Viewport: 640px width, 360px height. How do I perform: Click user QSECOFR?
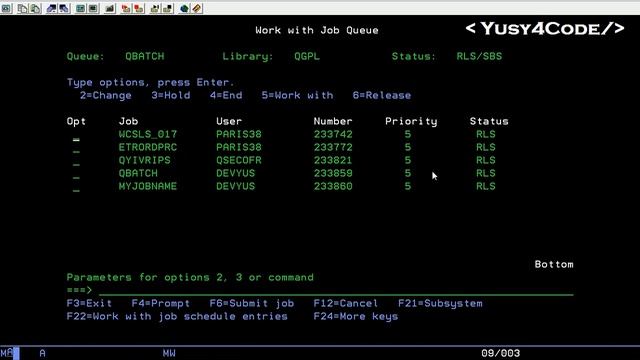pyautogui.click(x=239, y=160)
